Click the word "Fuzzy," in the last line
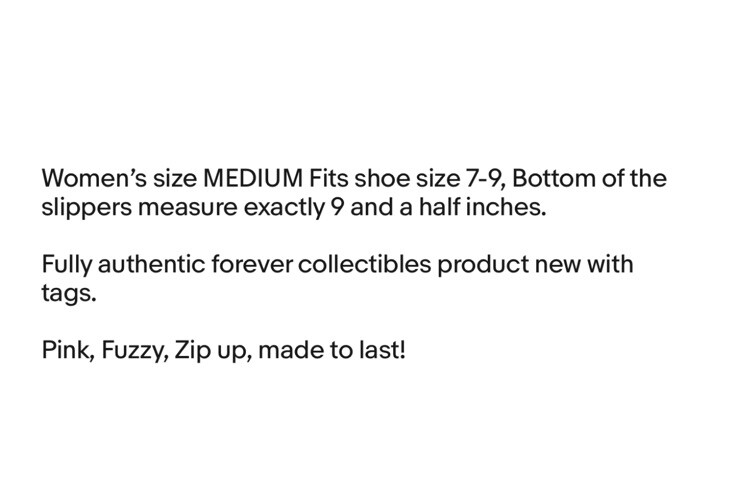 [135, 350]
